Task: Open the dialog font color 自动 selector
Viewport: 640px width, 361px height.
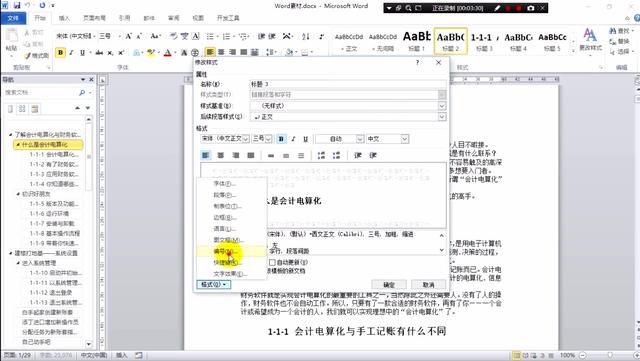Action: click(x=339, y=139)
